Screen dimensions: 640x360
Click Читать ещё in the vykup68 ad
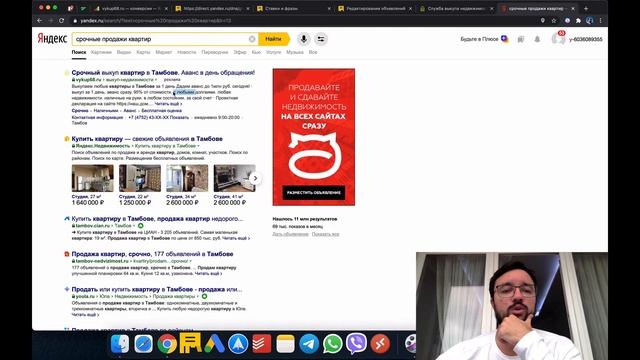[x=168, y=104]
